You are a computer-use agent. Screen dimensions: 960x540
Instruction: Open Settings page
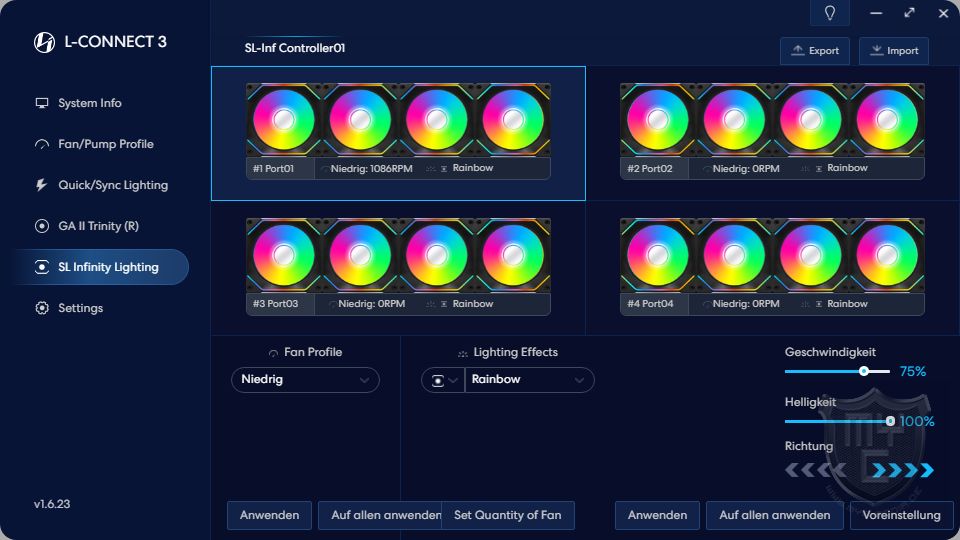coord(80,308)
